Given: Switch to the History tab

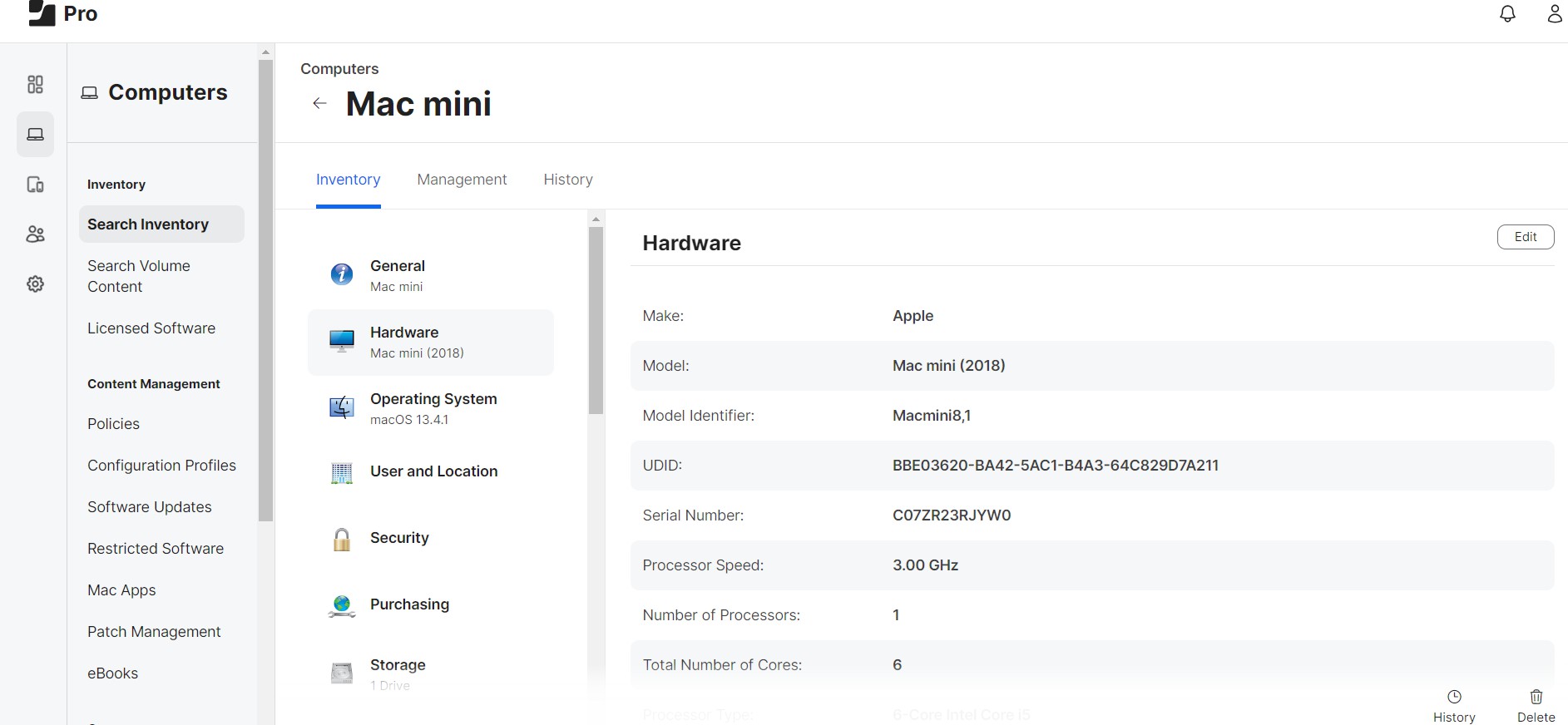Looking at the screenshot, I should point(568,180).
